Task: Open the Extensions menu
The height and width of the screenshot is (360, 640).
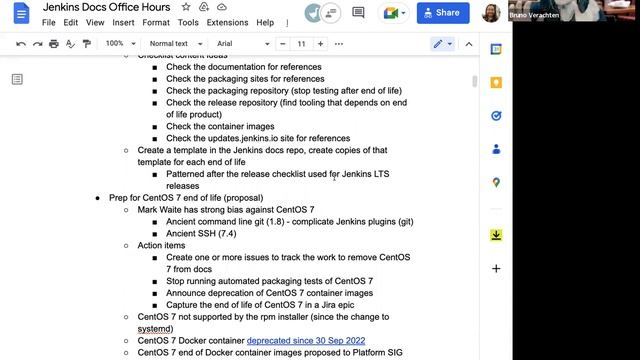Action: 227,22
